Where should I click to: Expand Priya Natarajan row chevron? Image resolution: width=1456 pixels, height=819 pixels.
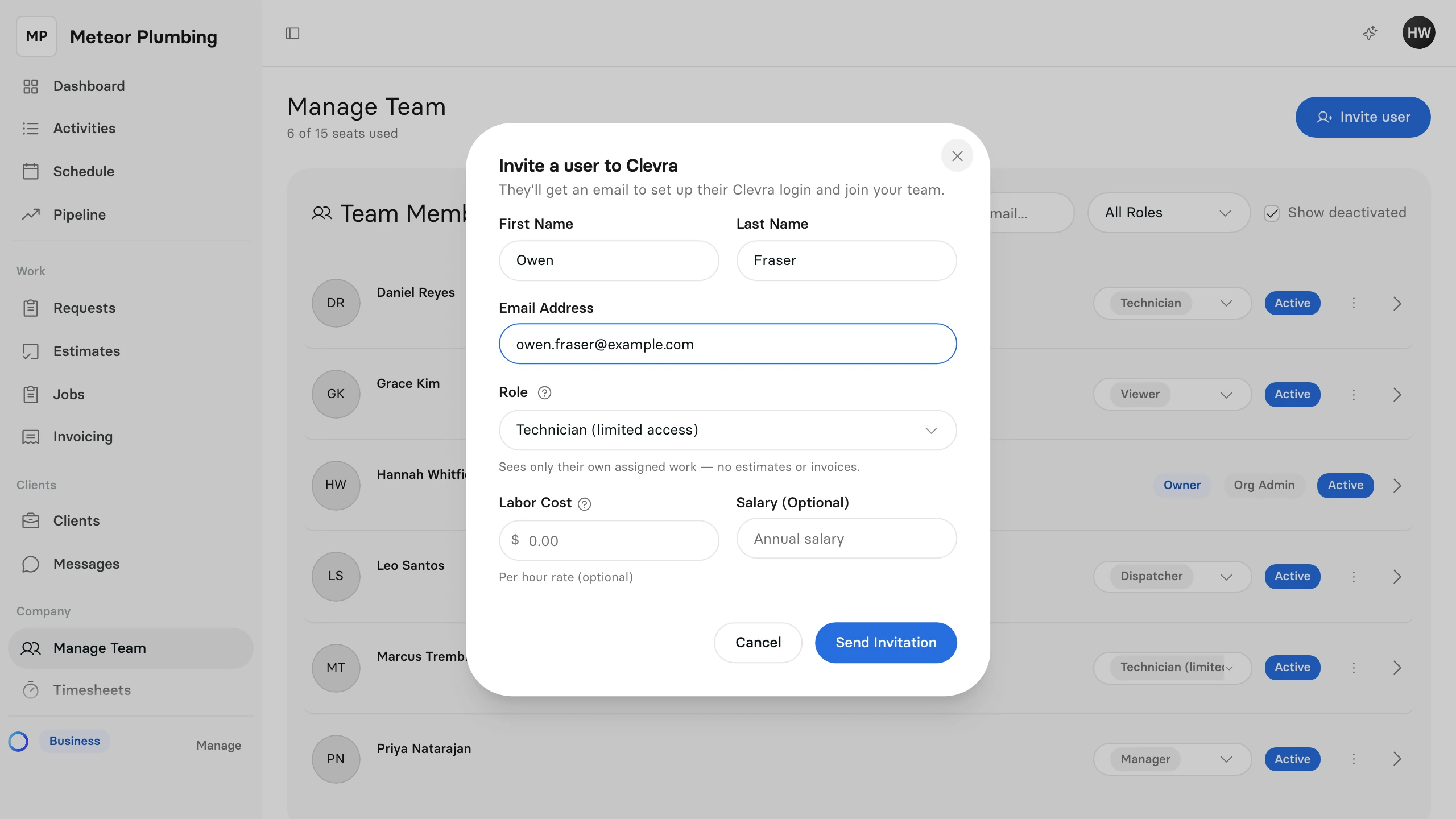pyautogui.click(x=1397, y=759)
